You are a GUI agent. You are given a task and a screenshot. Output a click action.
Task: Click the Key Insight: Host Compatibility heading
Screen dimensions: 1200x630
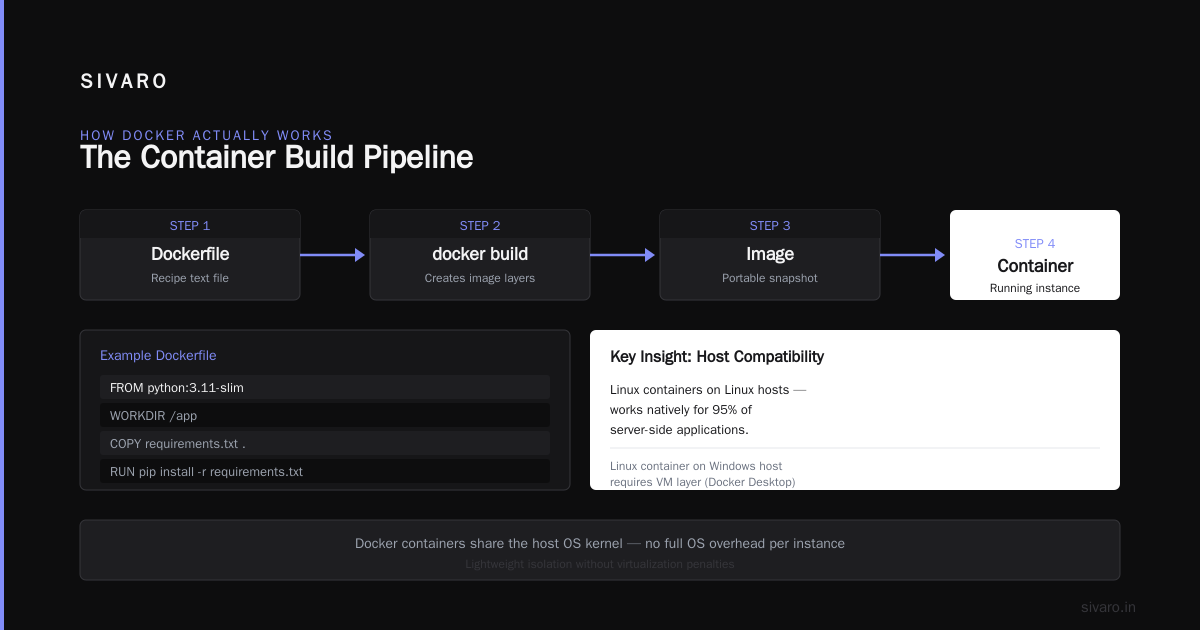pyautogui.click(x=717, y=356)
